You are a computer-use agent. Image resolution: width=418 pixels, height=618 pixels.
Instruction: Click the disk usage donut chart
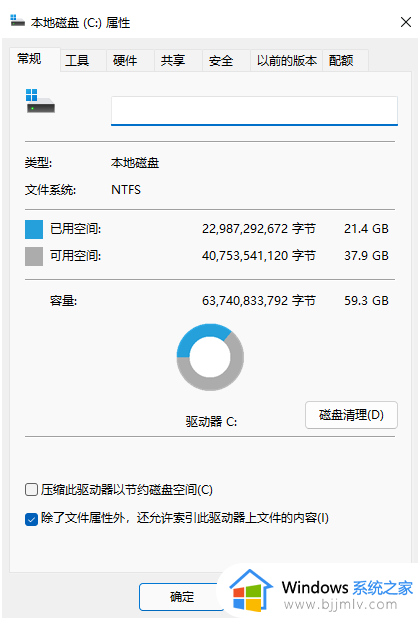pyautogui.click(x=210, y=357)
